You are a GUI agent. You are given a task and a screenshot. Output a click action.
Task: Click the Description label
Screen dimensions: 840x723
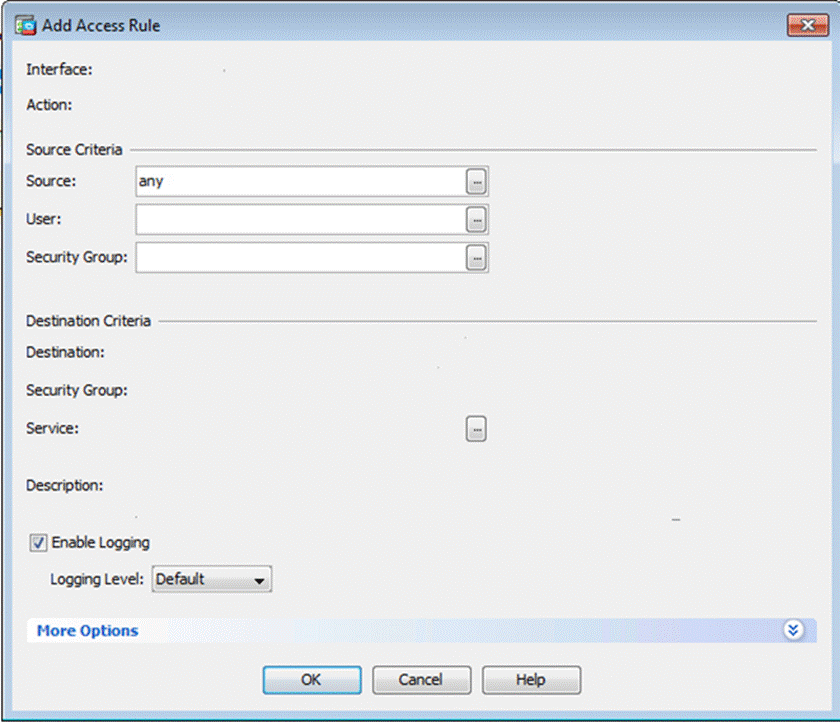pyautogui.click(x=64, y=486)
